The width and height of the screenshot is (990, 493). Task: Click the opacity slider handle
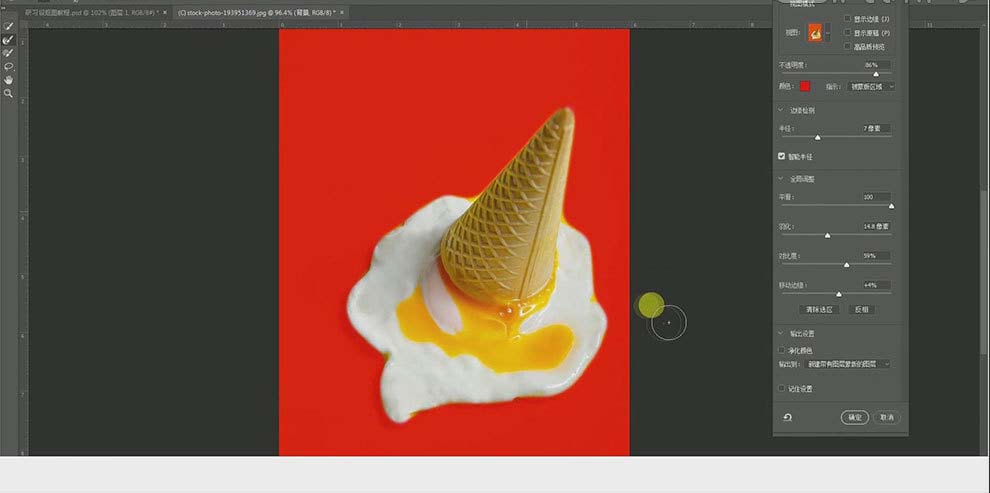[x=876, y=74]
